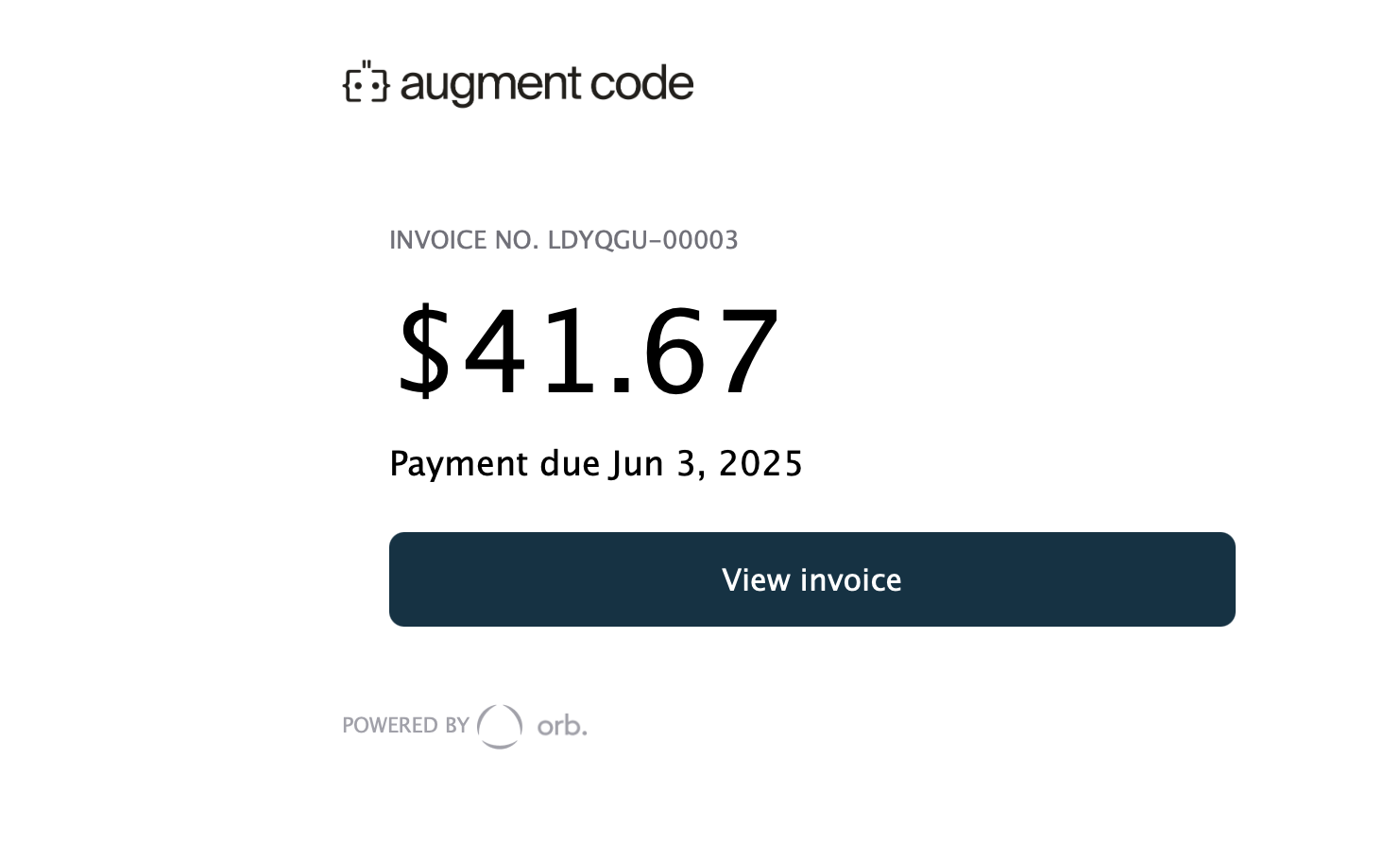1400x862 pixels.
Task: Click the 'POWERED BY' footer text
Action: click(405, 725)
